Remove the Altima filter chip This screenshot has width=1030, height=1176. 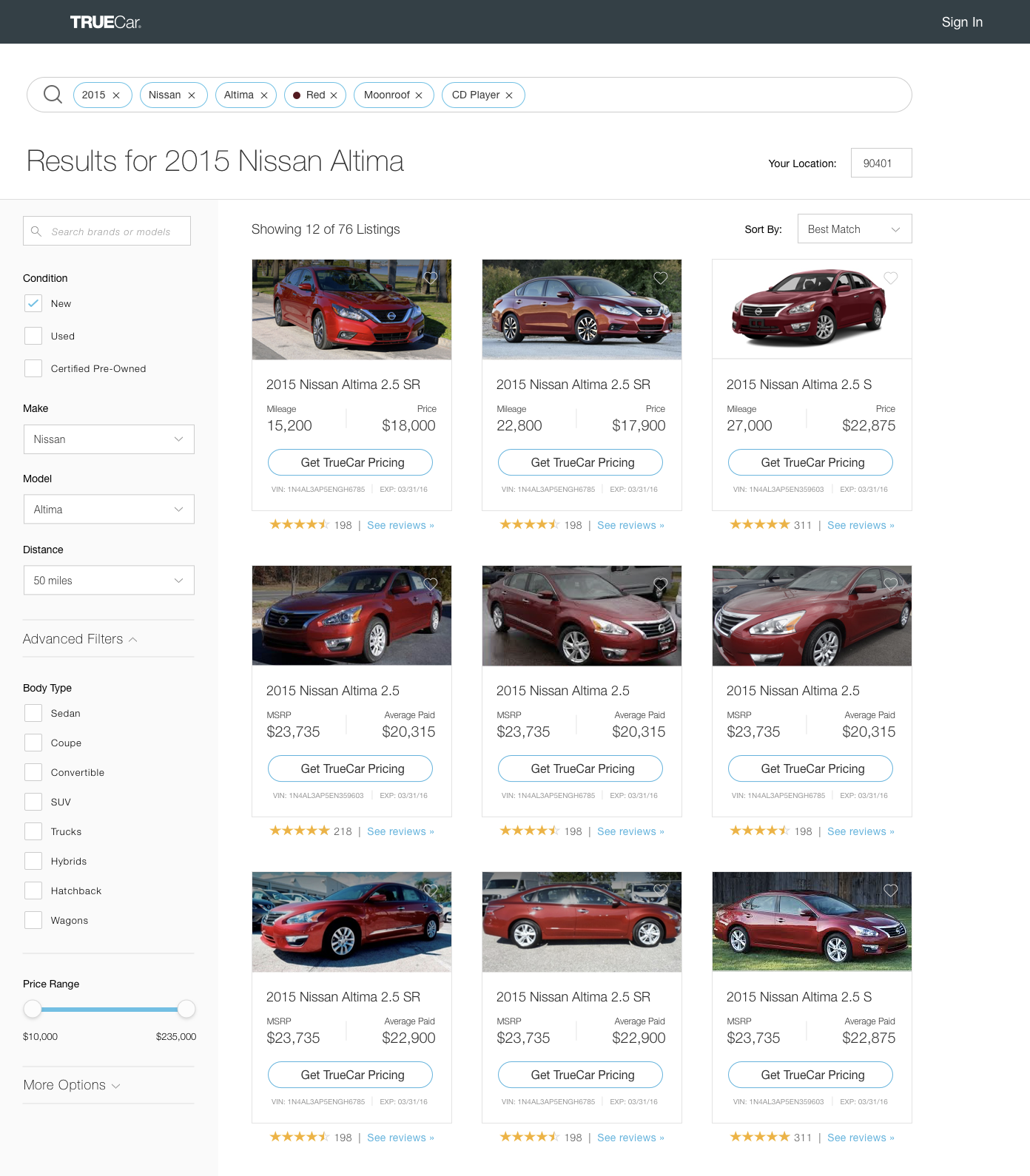click(264, 95)
